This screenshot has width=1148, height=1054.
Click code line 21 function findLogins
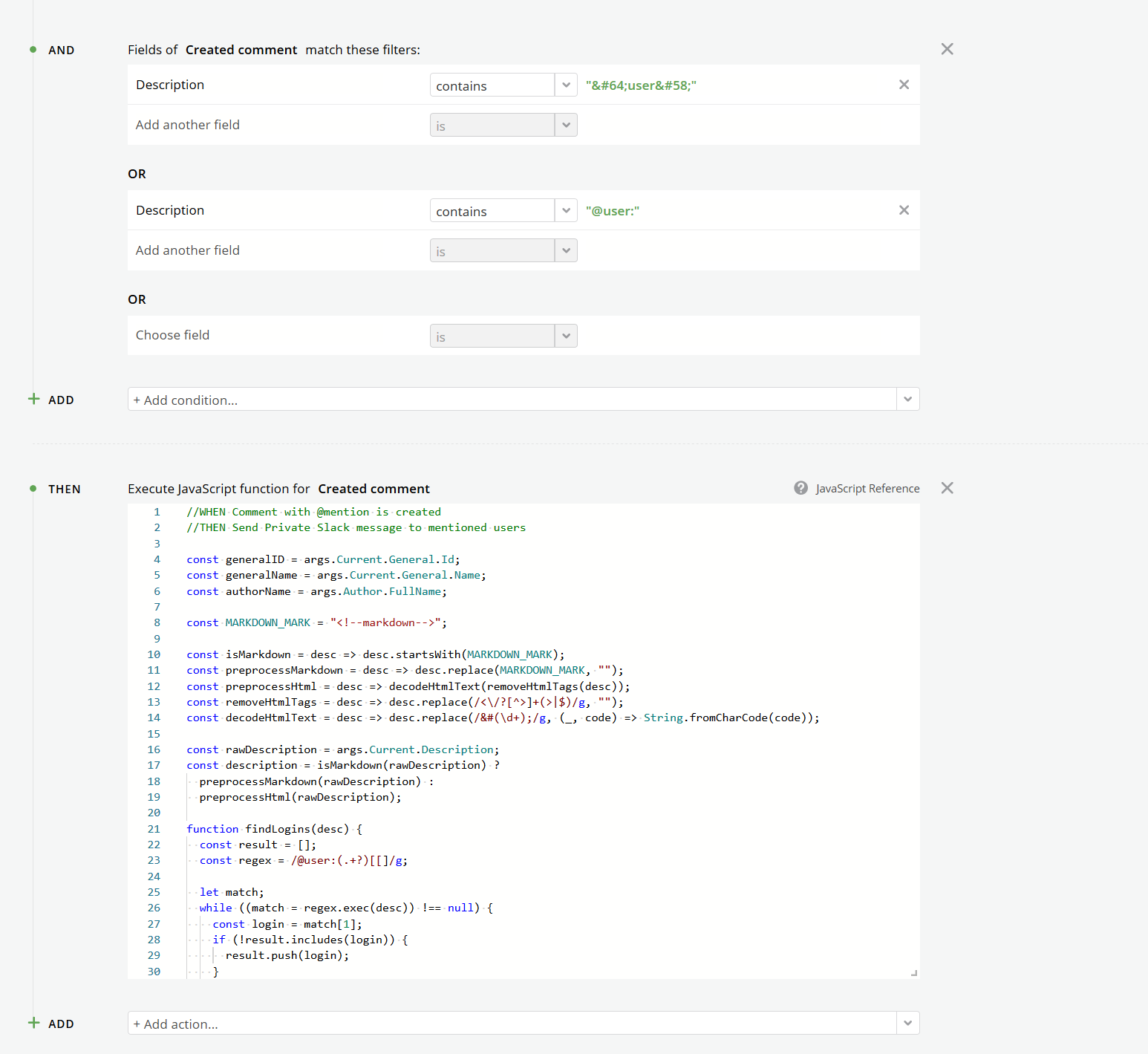tap(274, 829)
